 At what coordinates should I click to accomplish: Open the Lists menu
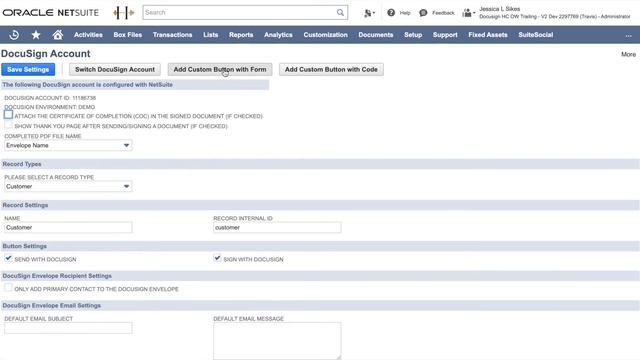[x=211, y=35]
